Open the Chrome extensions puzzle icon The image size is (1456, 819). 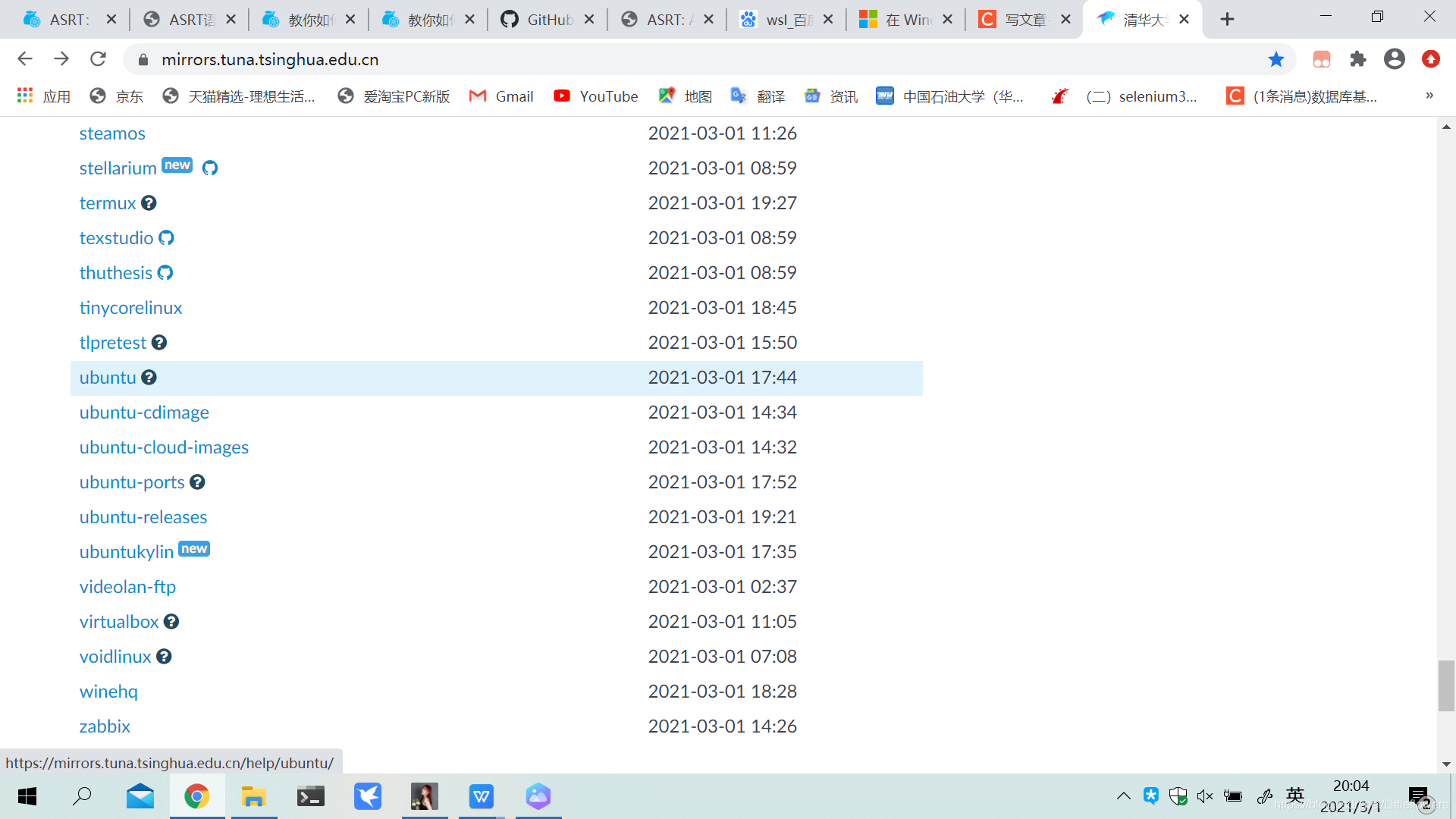point(1358,59)
